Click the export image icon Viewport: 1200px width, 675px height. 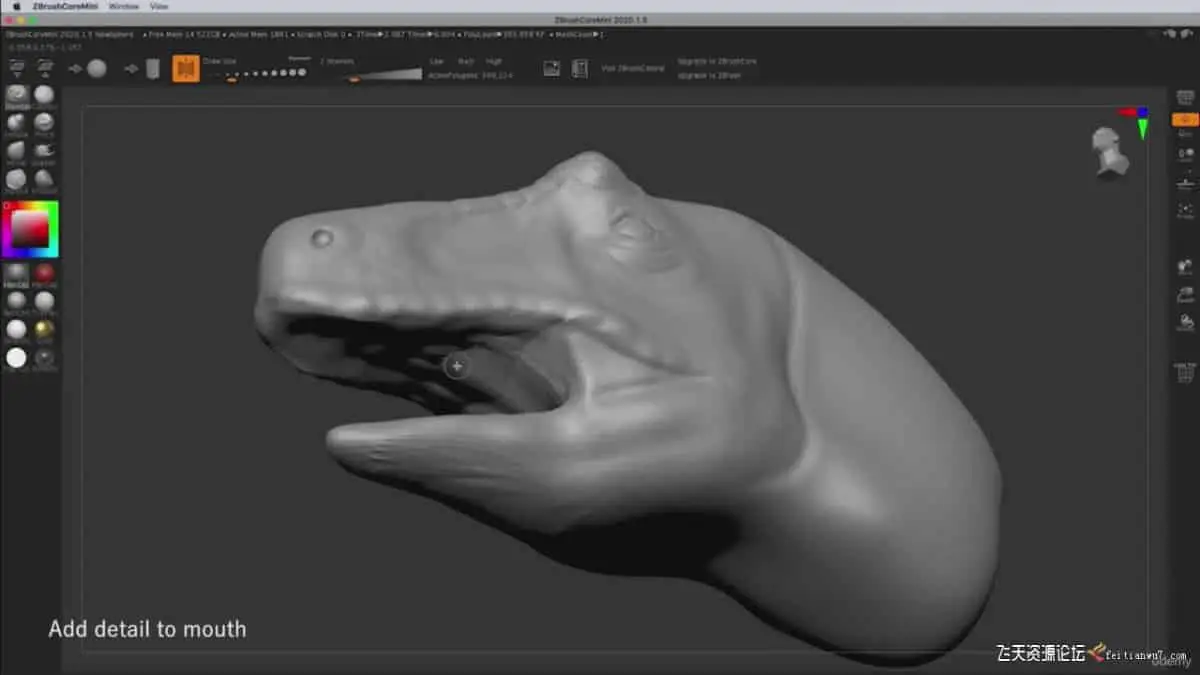551,68
